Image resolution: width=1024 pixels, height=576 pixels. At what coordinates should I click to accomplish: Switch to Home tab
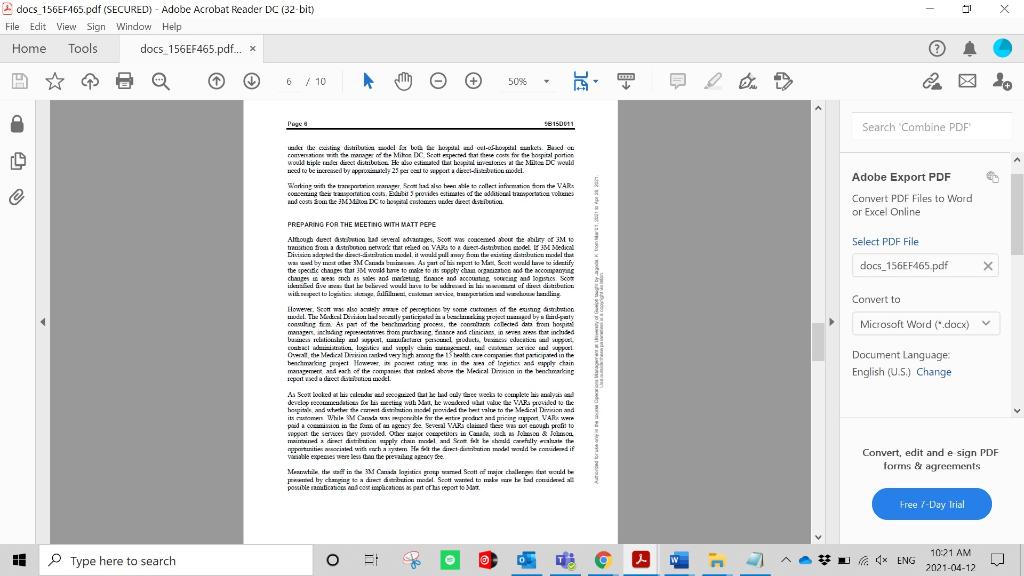29,48
